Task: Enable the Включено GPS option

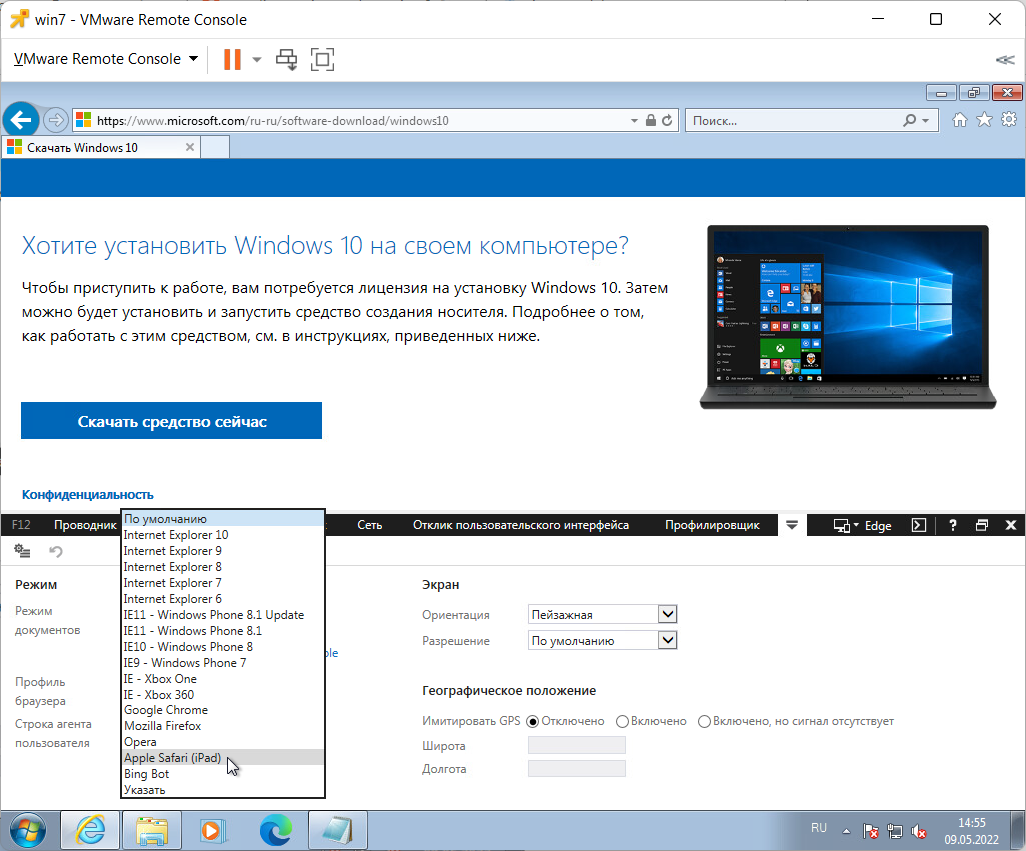Action: pos(620,721)
